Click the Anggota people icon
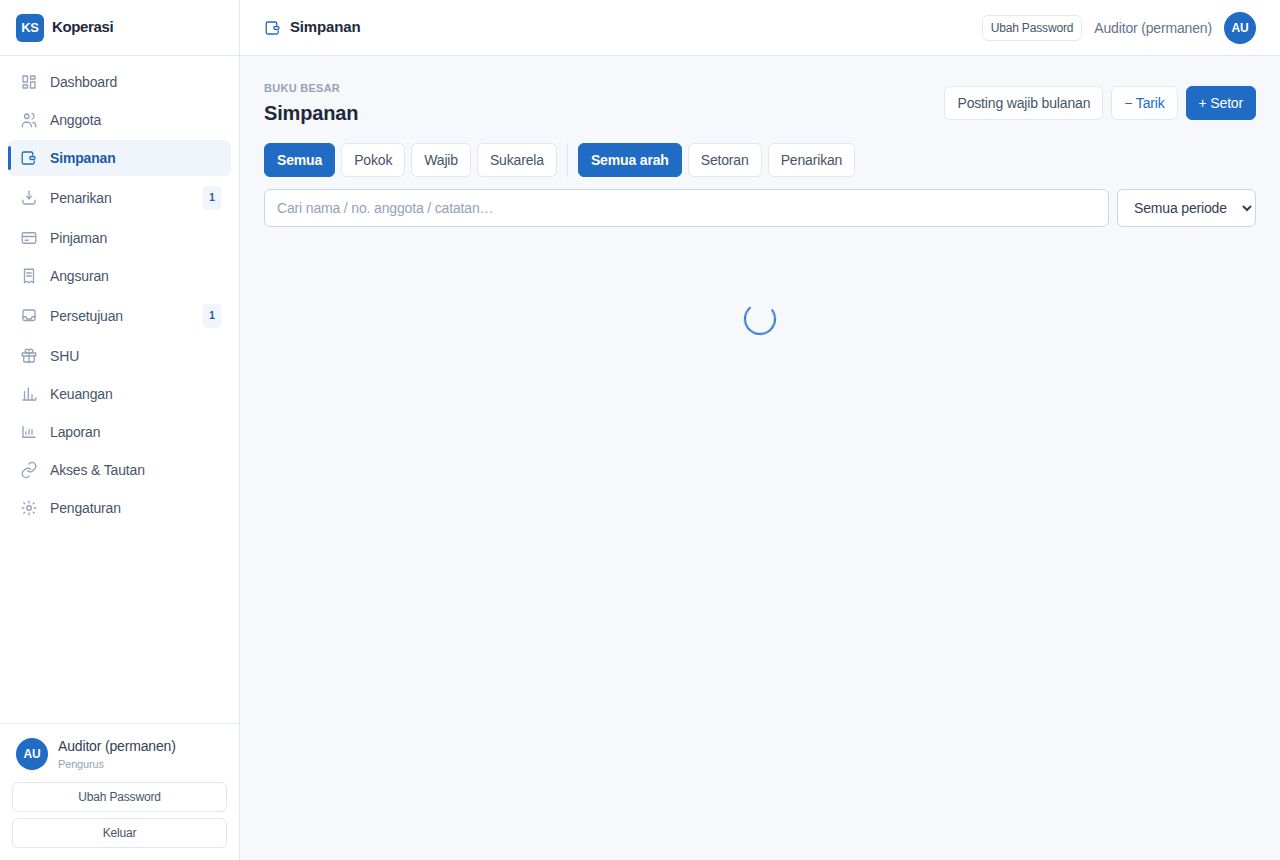 pyautogui.click(x=29, y=120)
